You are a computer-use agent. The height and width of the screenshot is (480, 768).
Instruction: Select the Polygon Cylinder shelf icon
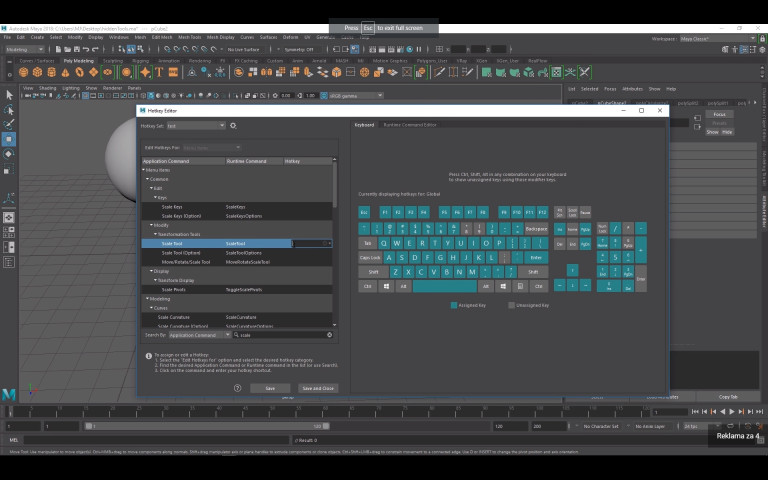51,72
